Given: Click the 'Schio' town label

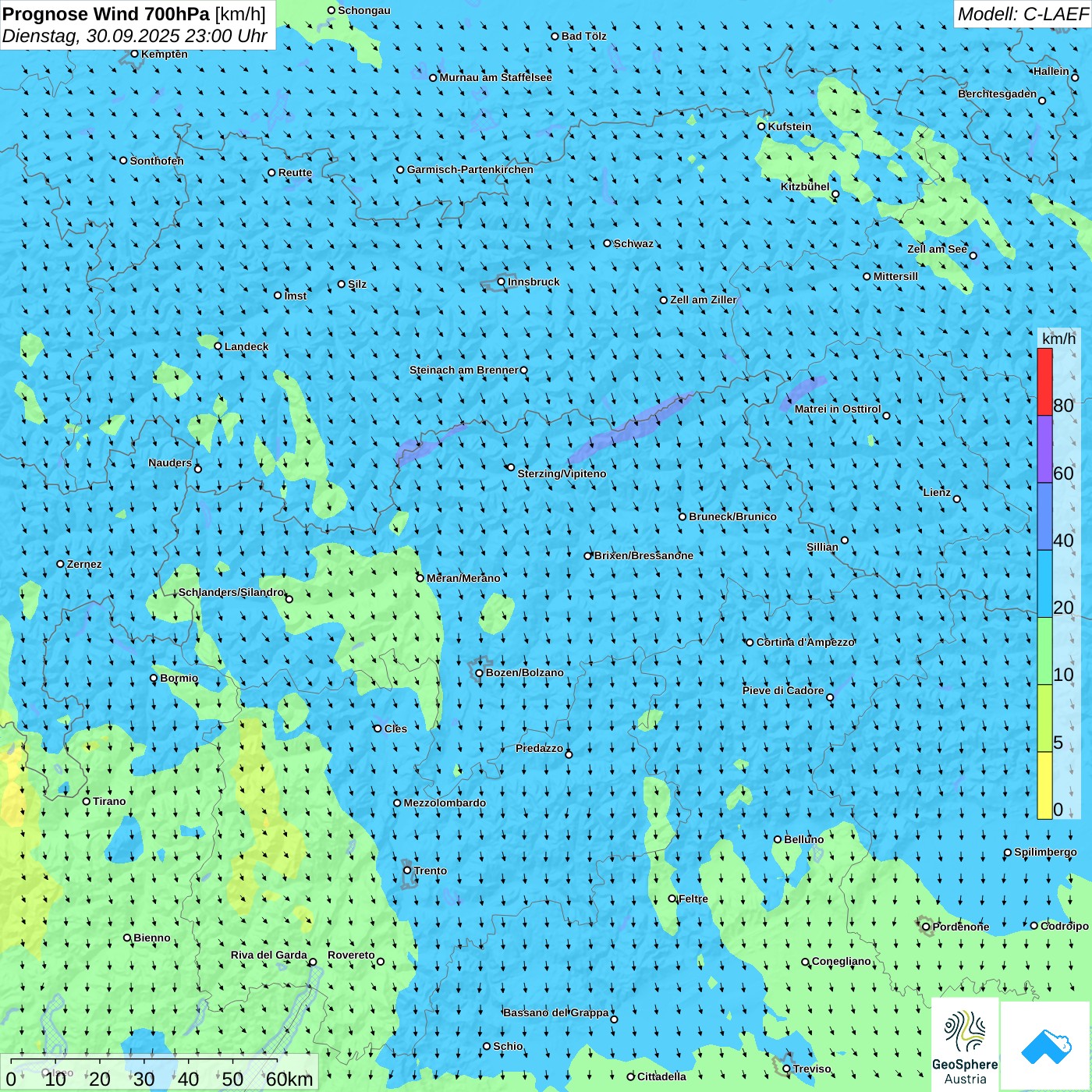Looking at the screenshot, I should [508, 1046].
